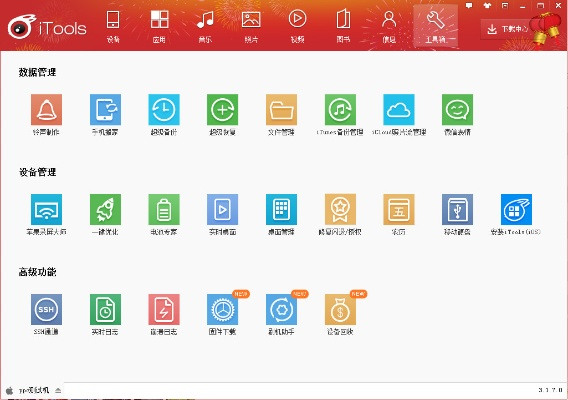Click the connected device name in status bar
Screen dimensions: 568x400
point(34,390)
